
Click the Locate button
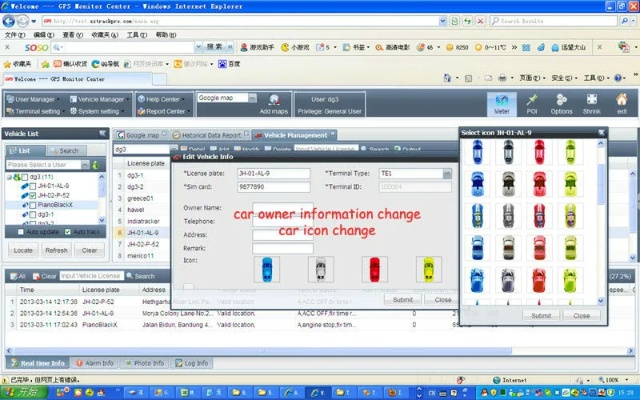click(23, 250)
